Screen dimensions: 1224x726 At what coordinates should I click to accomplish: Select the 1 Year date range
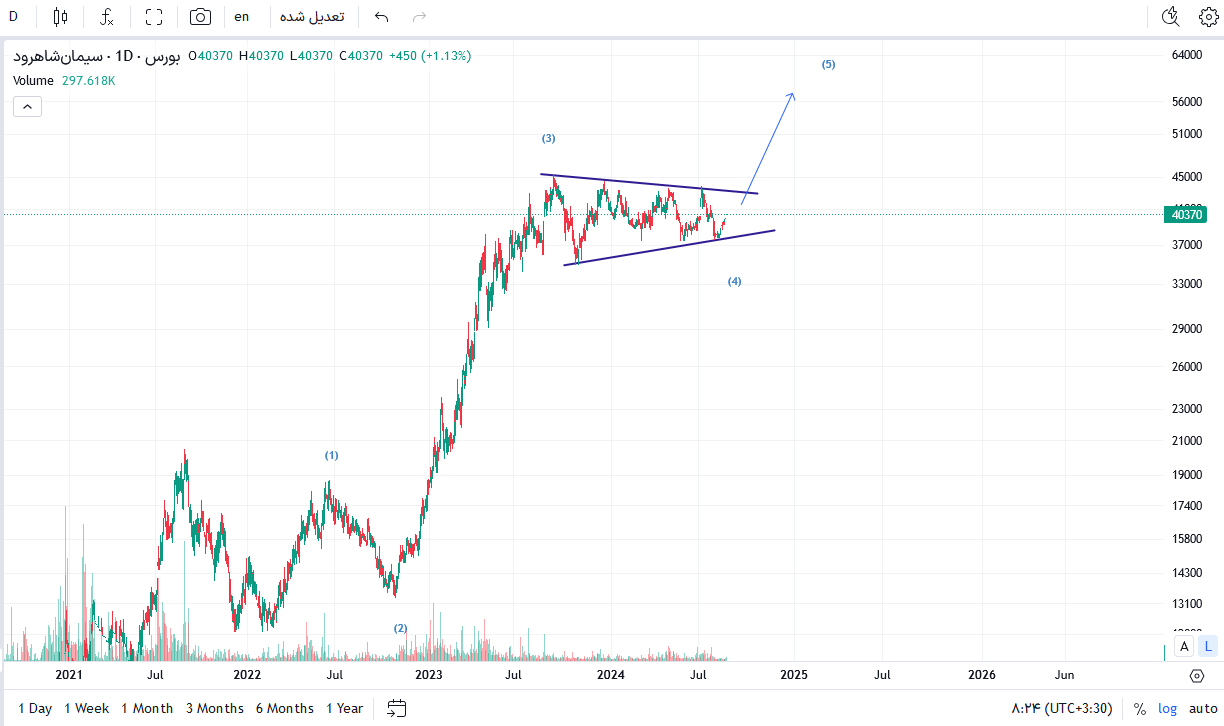pos(345,708)
